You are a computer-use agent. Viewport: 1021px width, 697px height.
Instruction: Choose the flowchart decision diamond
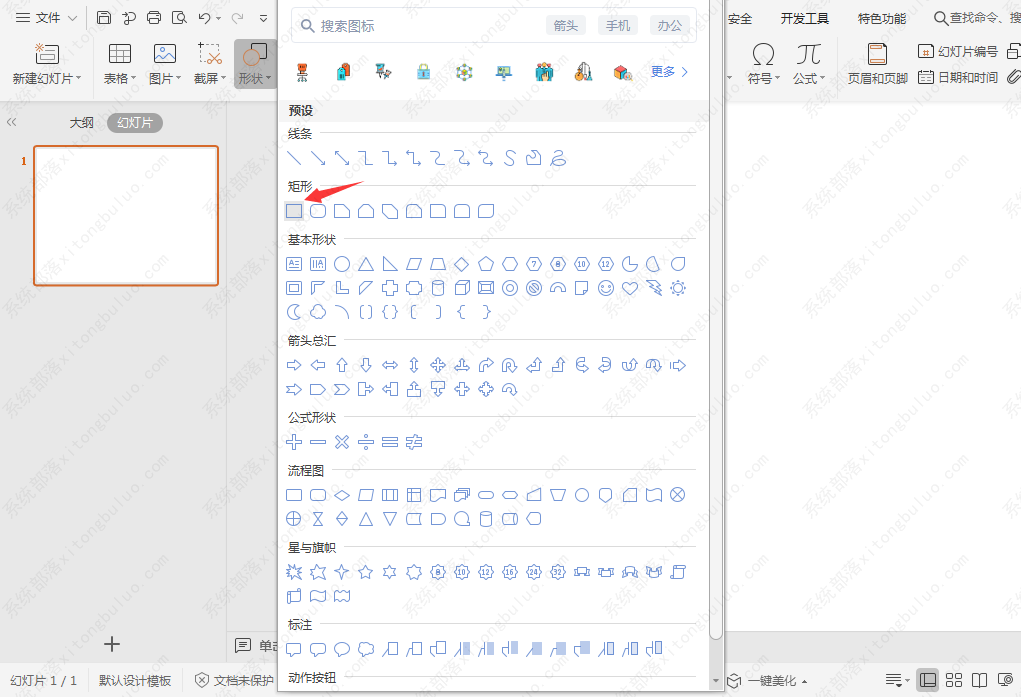tap(342, 495)
